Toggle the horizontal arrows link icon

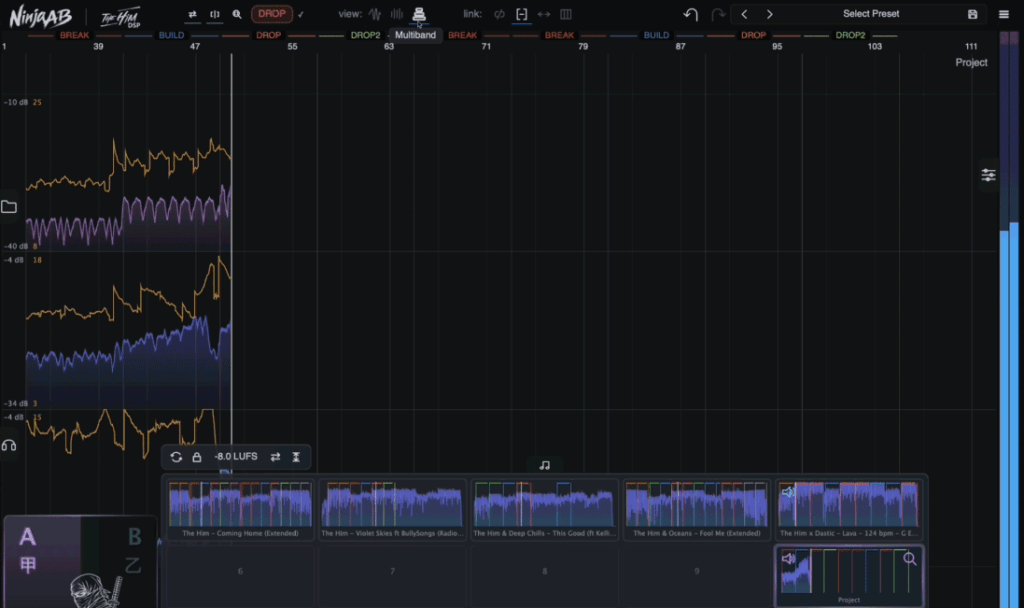pyautogui.click(x=543, y=14)
